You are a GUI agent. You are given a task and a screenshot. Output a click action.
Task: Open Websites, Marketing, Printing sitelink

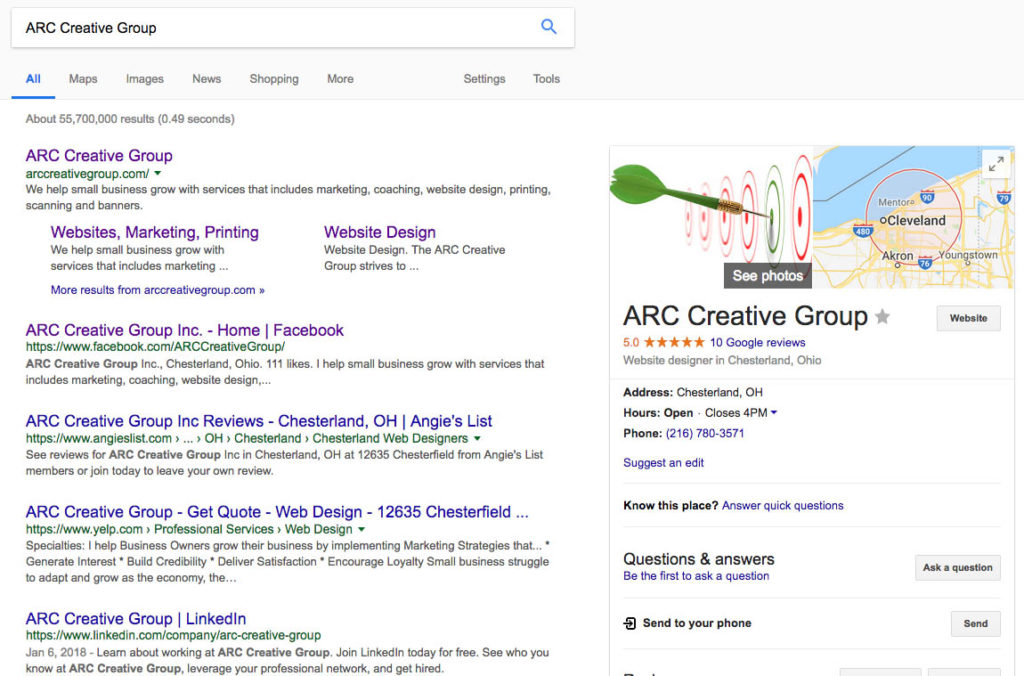click(154, 232)
